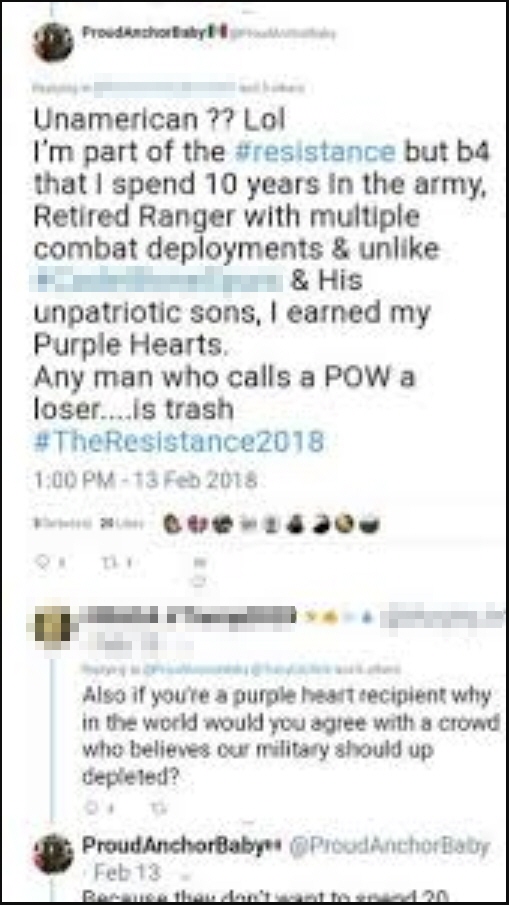Click last liker avatar in likes row
509x905 pixels.
click(368, 524)
